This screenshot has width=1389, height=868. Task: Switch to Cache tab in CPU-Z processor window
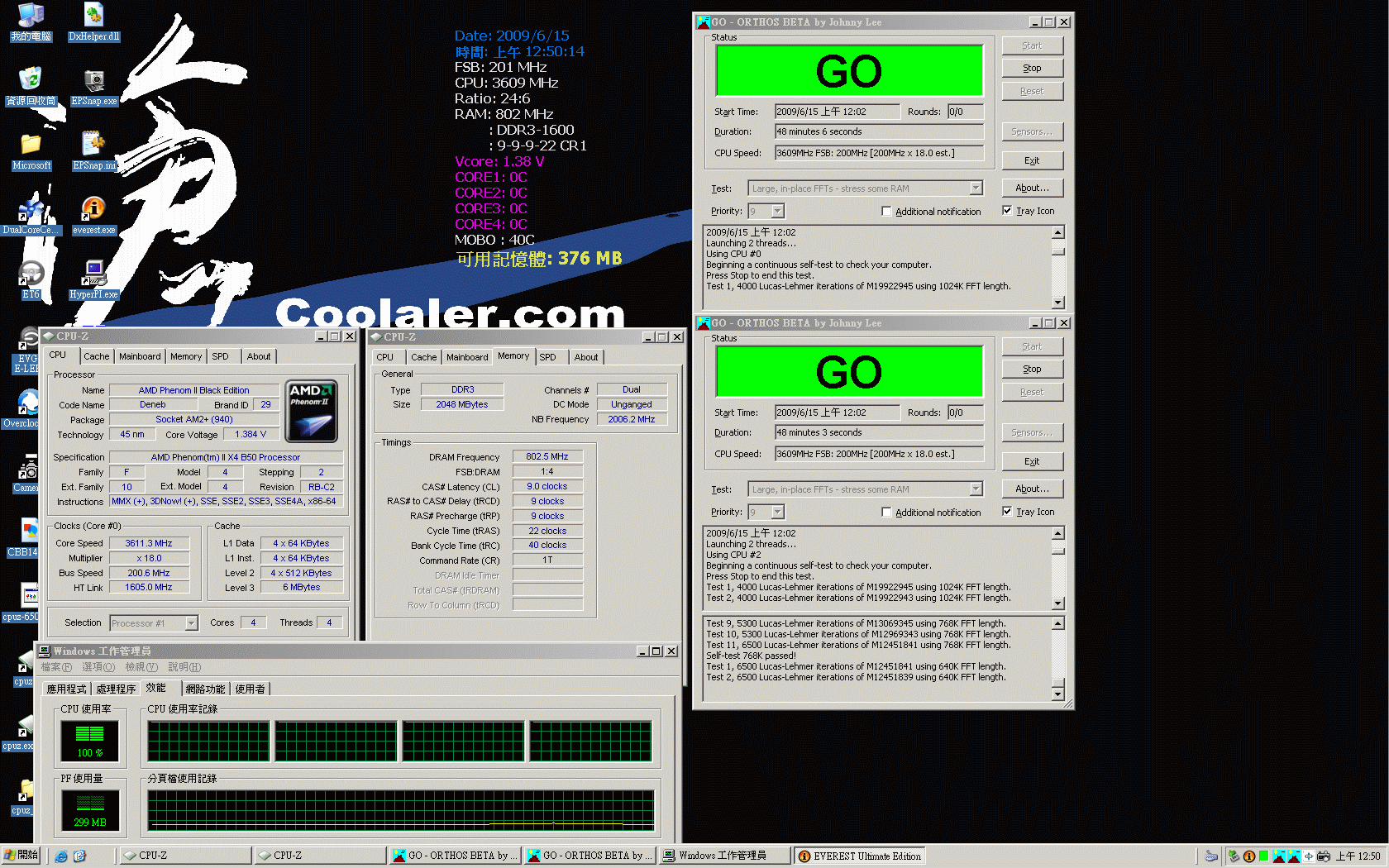click(96, 356)
